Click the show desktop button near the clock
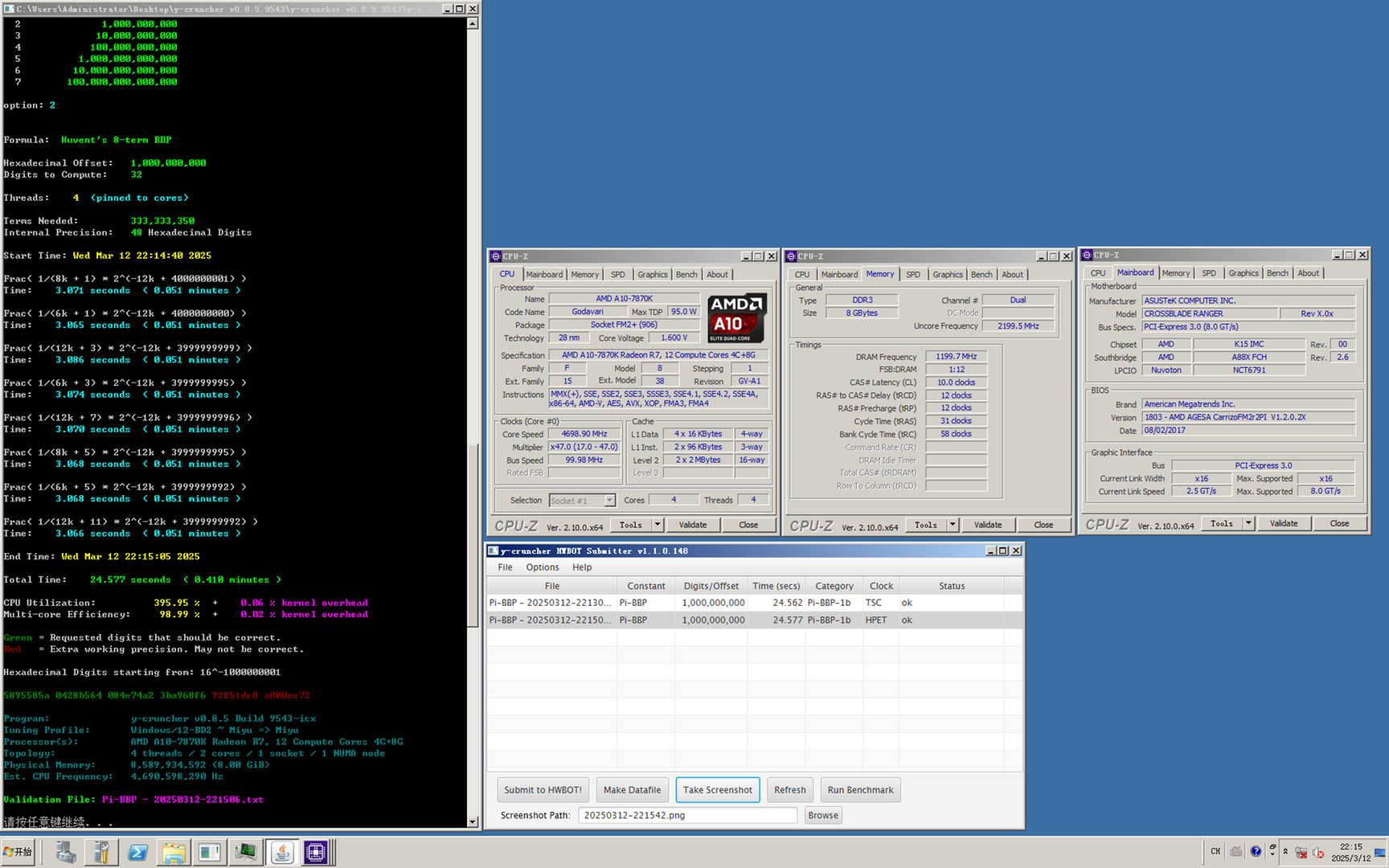Screen dimensions: 1389x868 (1380, 852)
